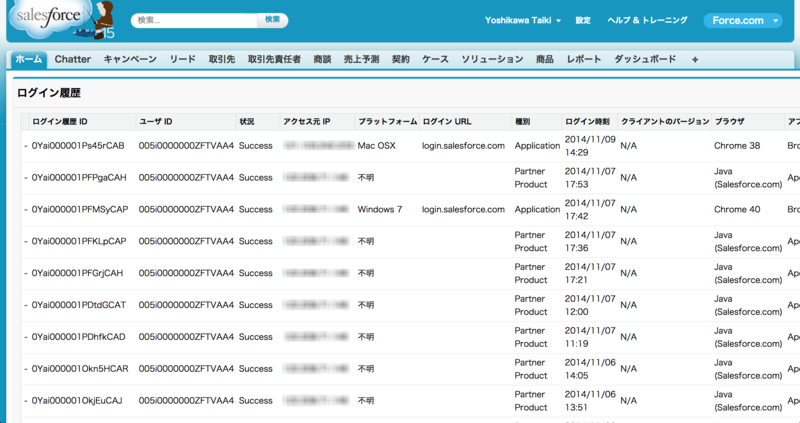Click the Mac OSX platform cell

click(377, 146)
